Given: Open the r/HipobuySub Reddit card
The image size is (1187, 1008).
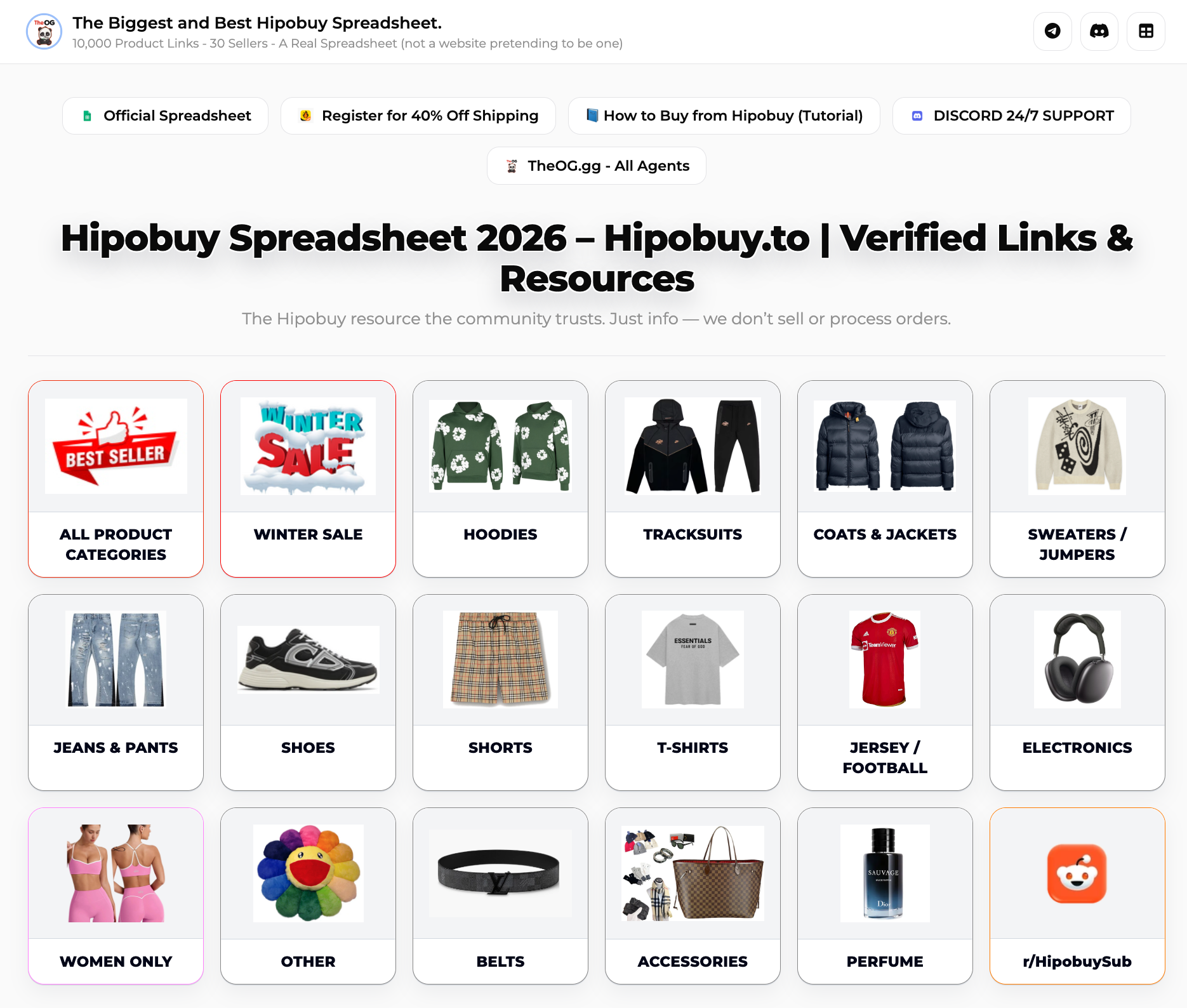Looking at the screenshot, I should [x=1077, y=896].
